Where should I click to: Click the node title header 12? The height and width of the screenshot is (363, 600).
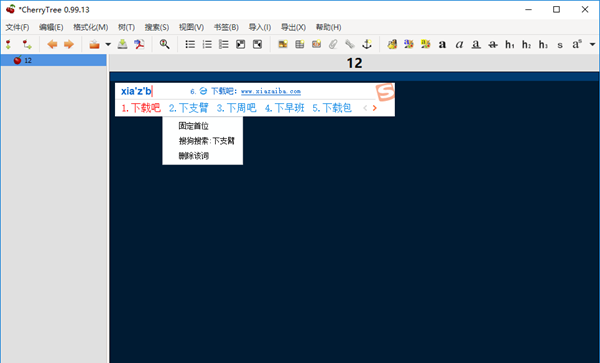click(x=354, y=63)
